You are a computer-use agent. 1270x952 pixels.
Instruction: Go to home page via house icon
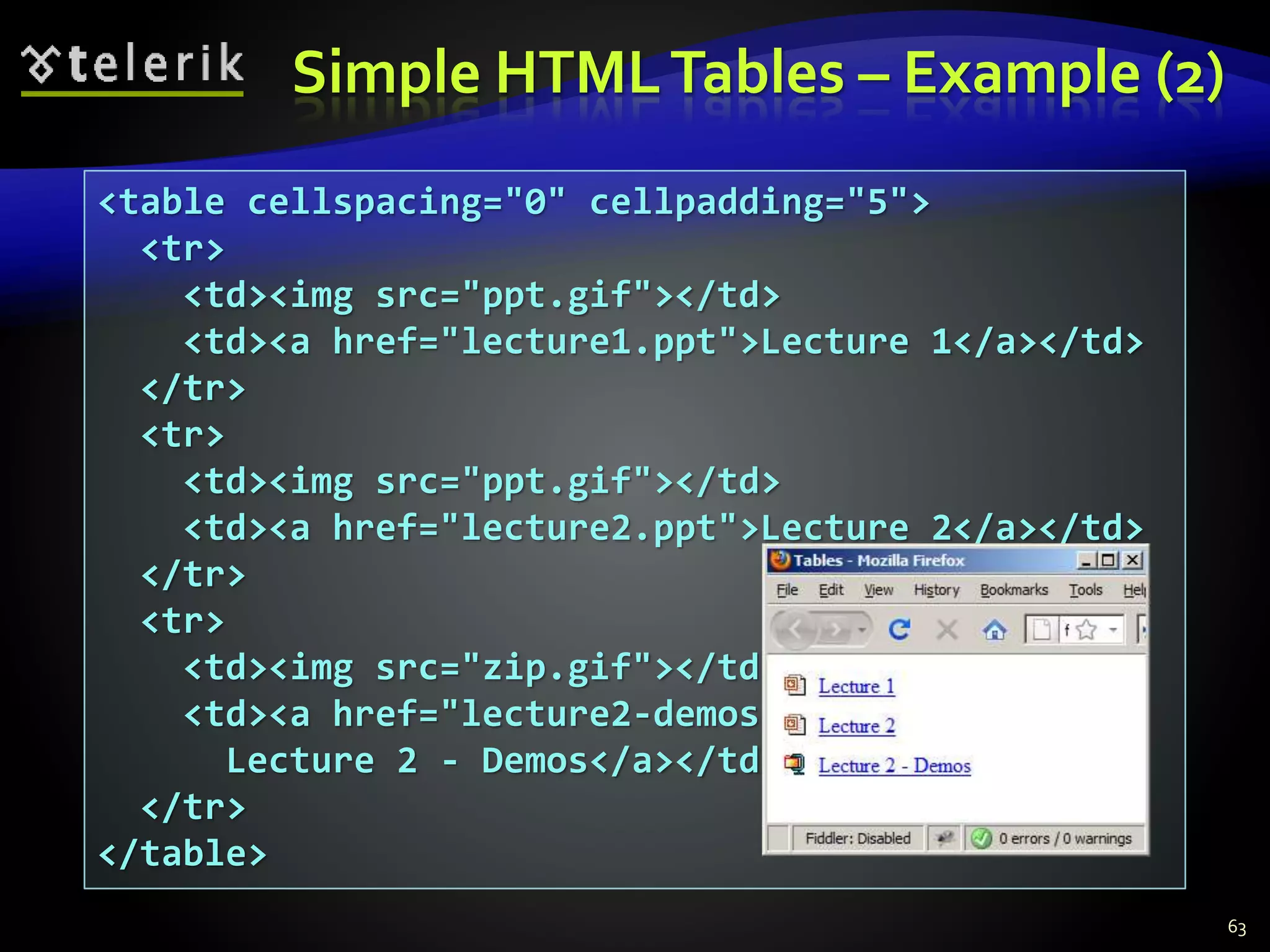coord(995,630)
